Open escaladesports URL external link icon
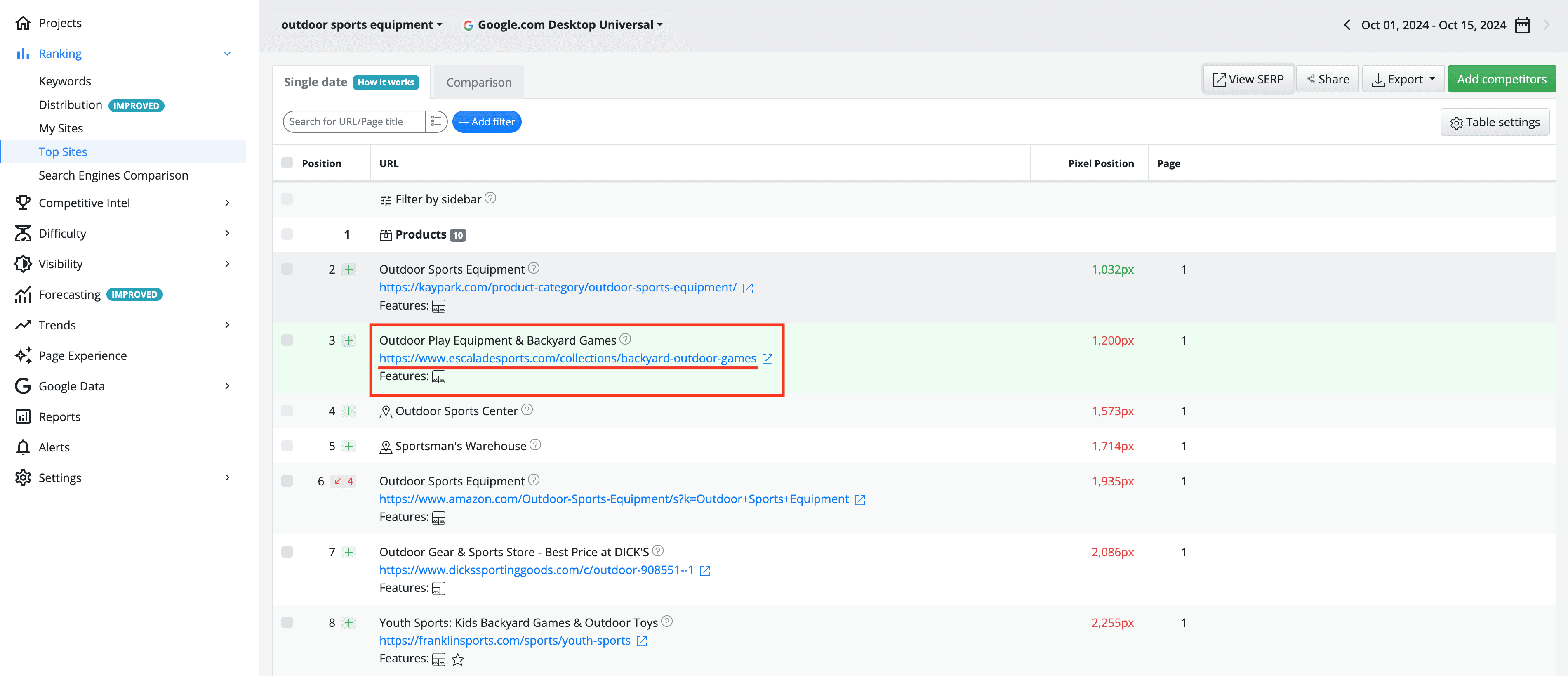This screenshot has width=1568, height=676. pyautogui.click(x=768, y=359)
